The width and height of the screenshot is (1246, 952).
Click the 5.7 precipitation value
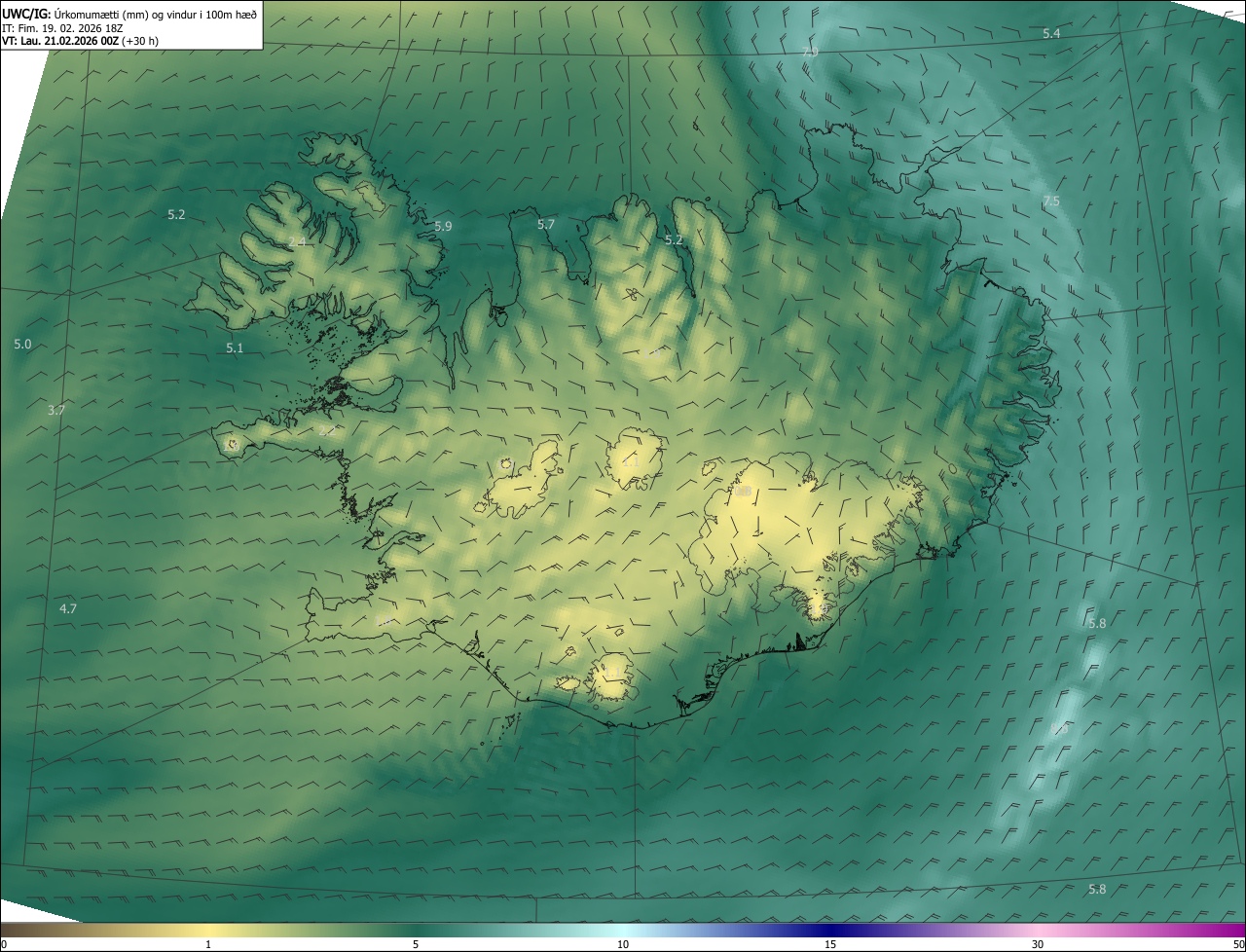tap(546, 224)
